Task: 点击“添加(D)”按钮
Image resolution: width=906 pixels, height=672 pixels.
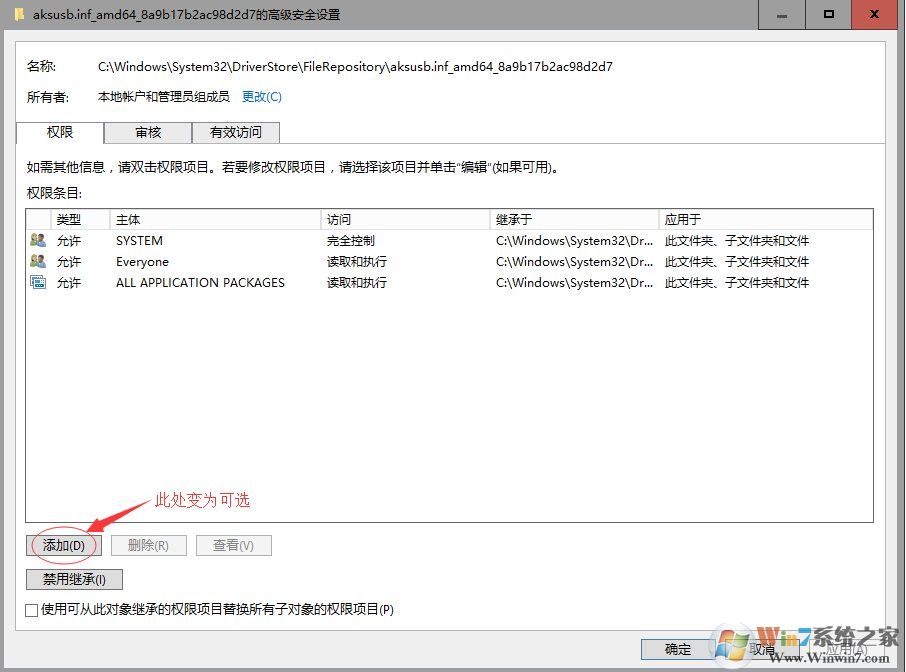Action: [62, 545]
